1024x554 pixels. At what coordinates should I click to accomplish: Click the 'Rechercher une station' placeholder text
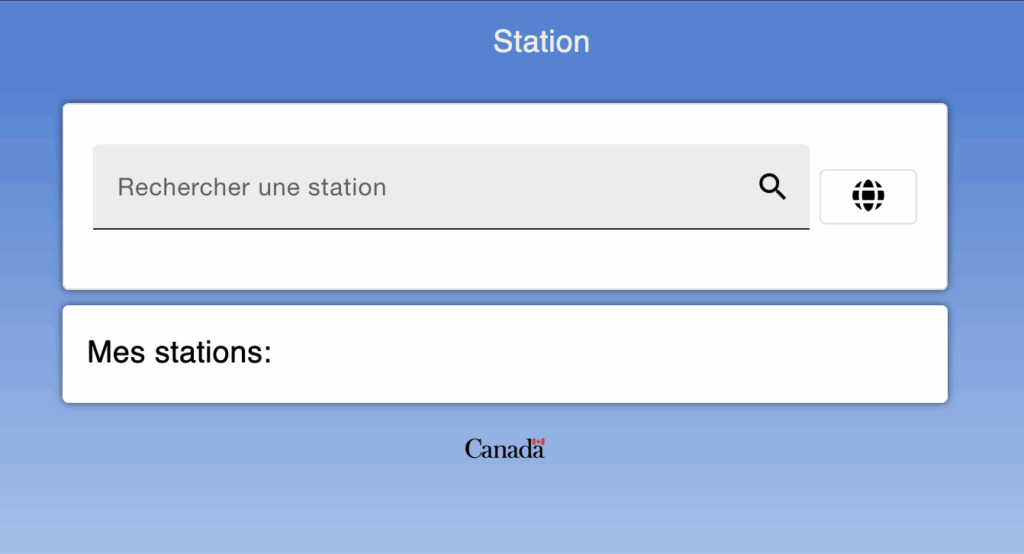(252, 187)
